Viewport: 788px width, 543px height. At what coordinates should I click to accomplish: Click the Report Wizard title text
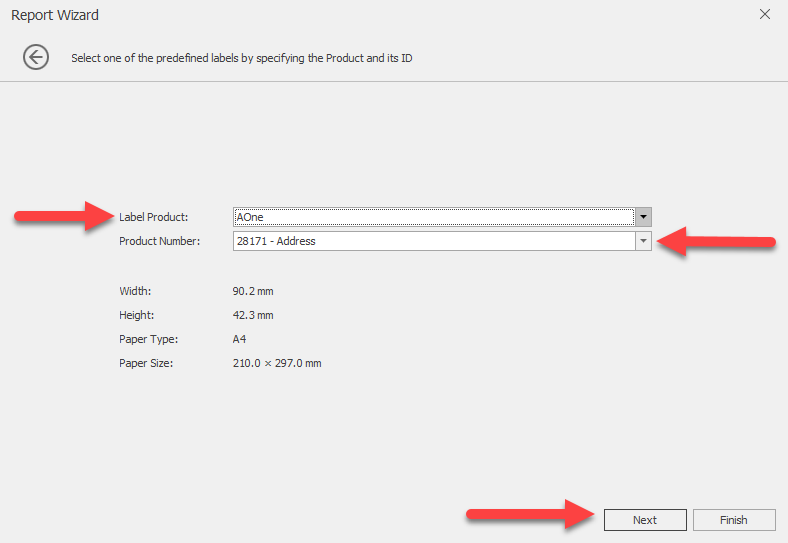click(x=55, y=15)
